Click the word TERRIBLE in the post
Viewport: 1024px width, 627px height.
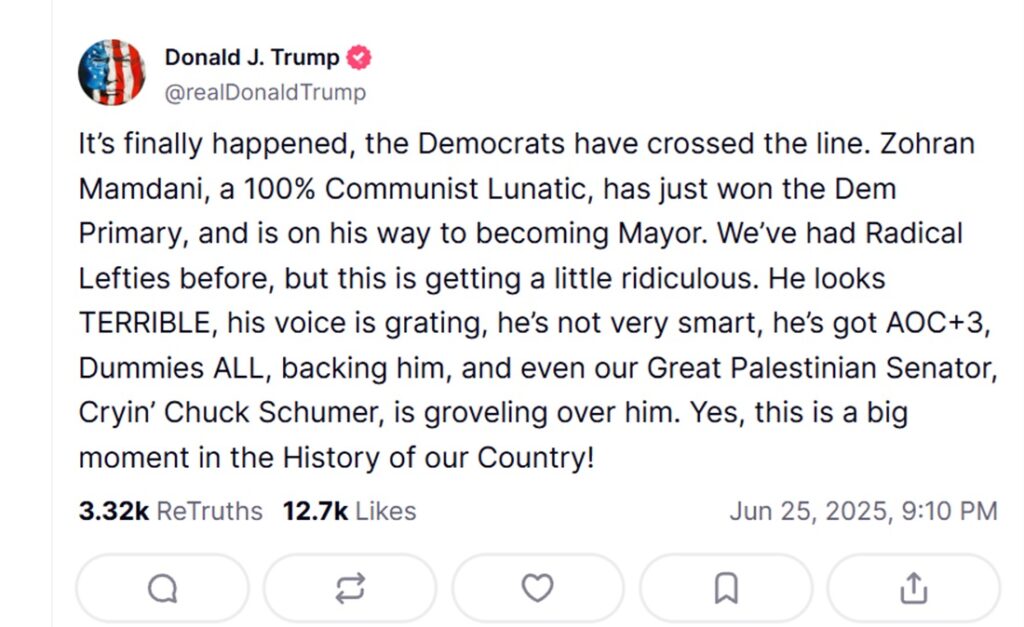coord(146,323)
